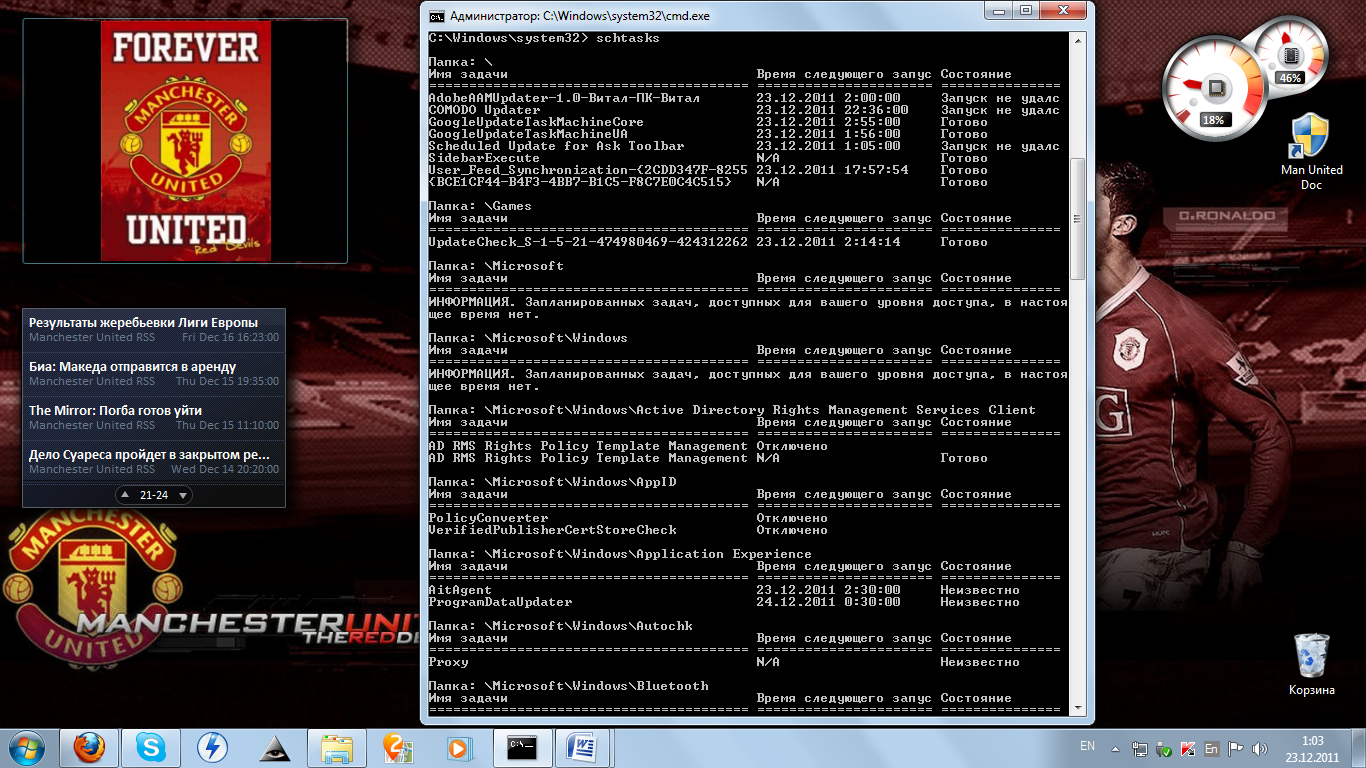Open the Man United Doc desktop shortcut

point(1311,150)
